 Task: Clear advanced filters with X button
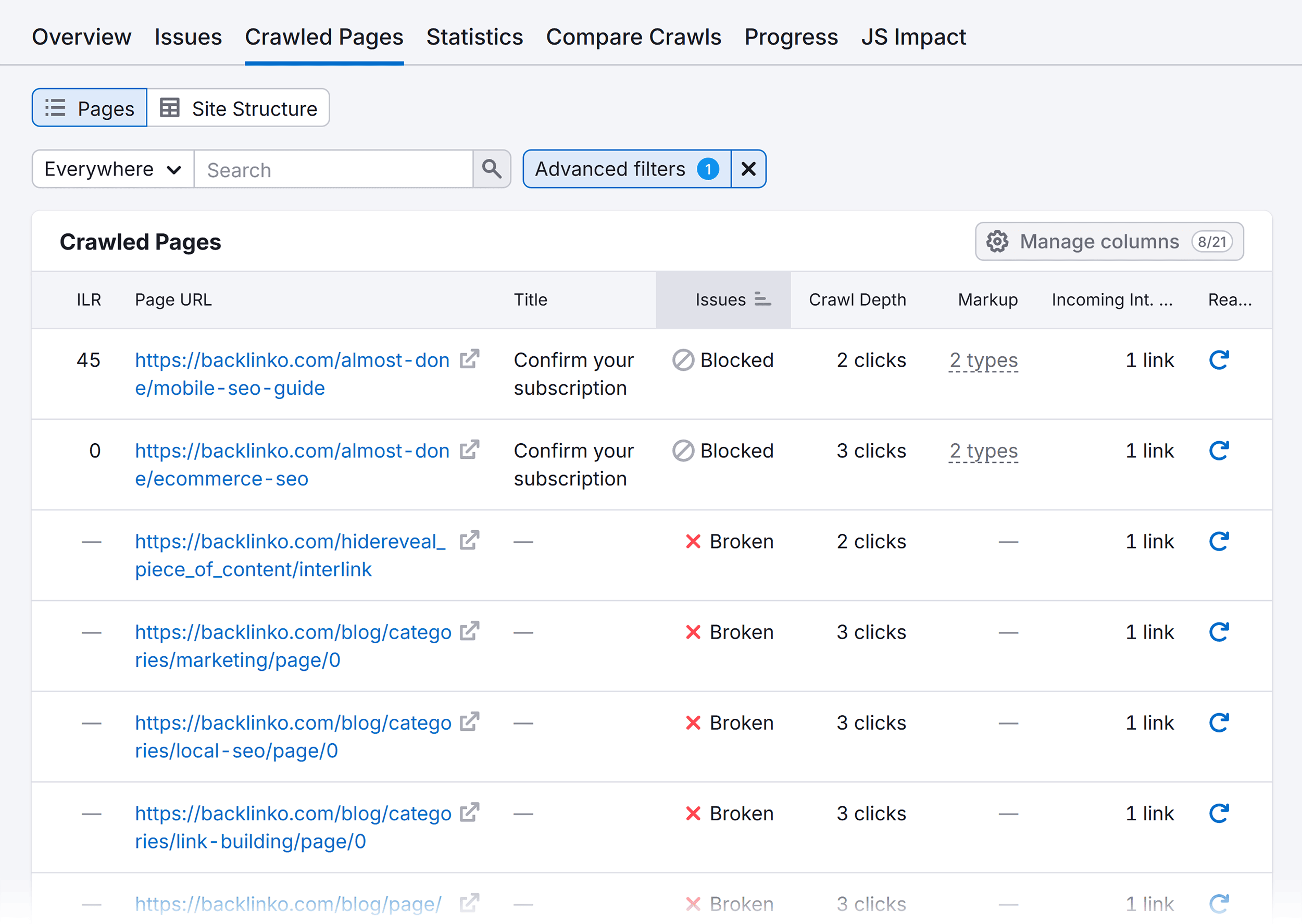748,169
